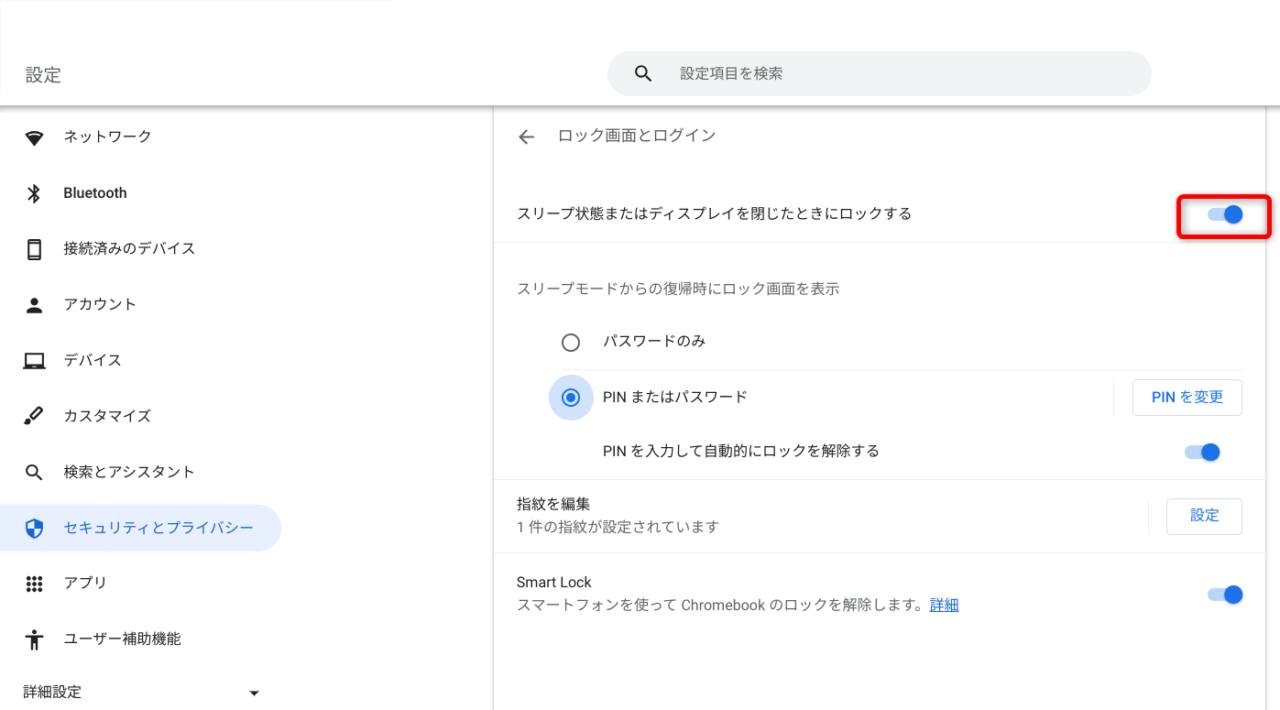The width and height of the screenshot is (1280, 710).
Task: Click the laptop device icon
Action: [35, 361]
